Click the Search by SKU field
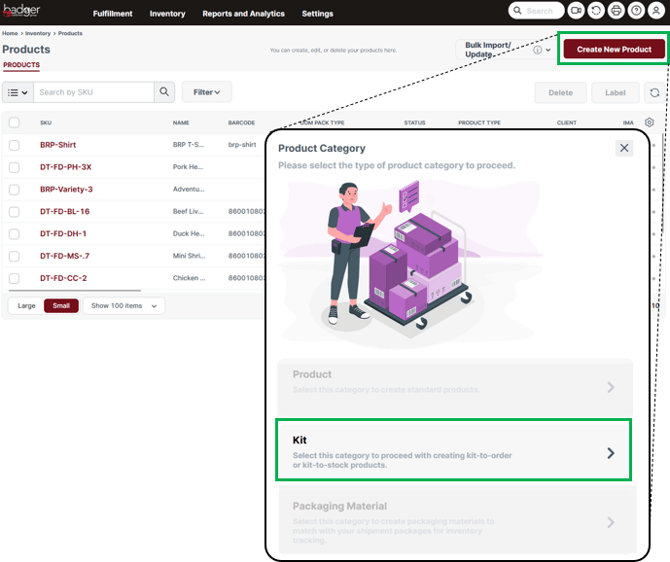This screenshot has height=562, width=670. [x=94, y=92]
